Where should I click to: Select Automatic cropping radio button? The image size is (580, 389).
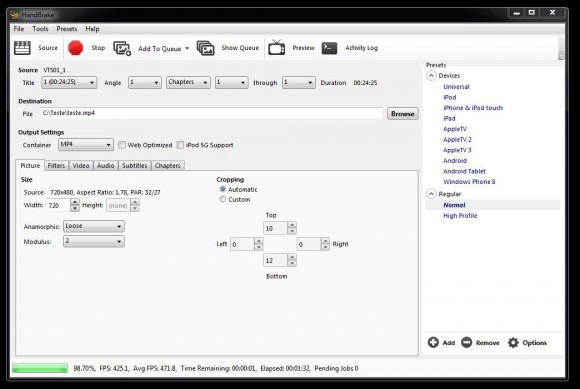pyautogui.click(x=223, y=189)
